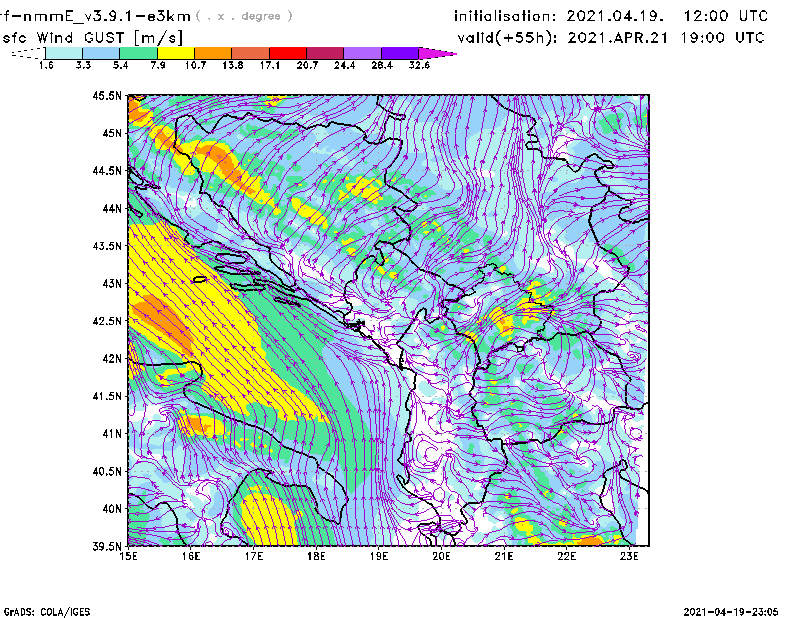Screen dimensions: 800x618
Task: Click the 'valid(+55h):' label
Action: click(508, 38)
